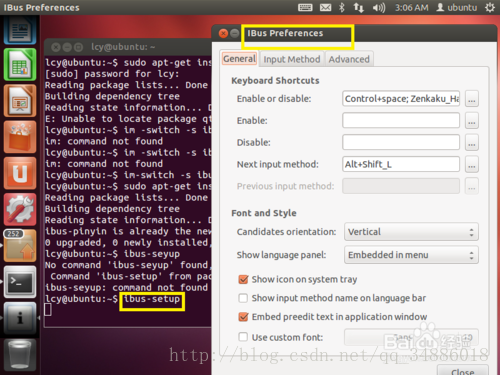The height and width of the screenshot is (375, 500).
Task: Click the Keyboard Shortcuts section heading
Action: pos(275,81)
